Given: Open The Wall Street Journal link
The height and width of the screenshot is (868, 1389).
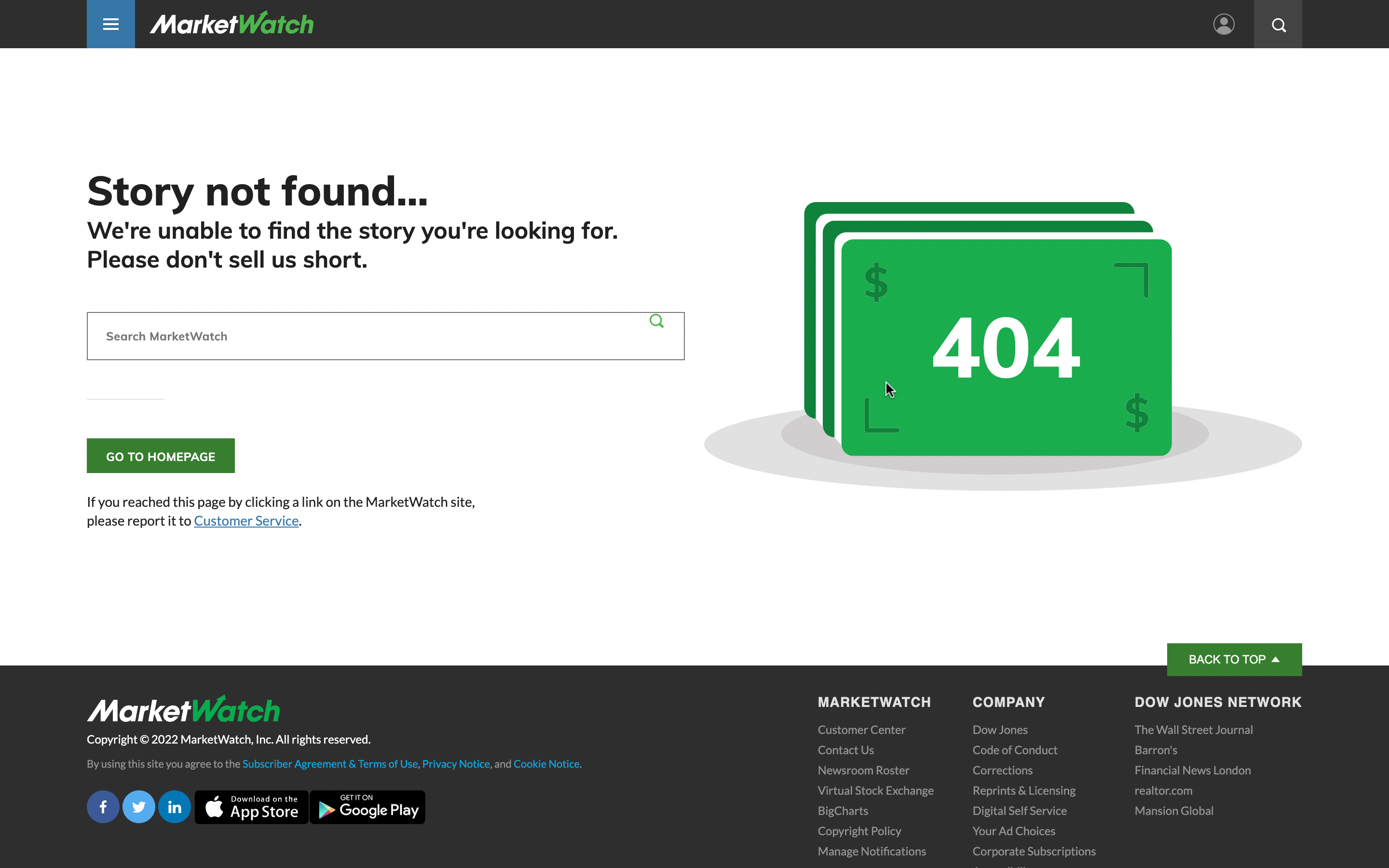Looking at the screenshot, I should click(x=1193, y=730).
